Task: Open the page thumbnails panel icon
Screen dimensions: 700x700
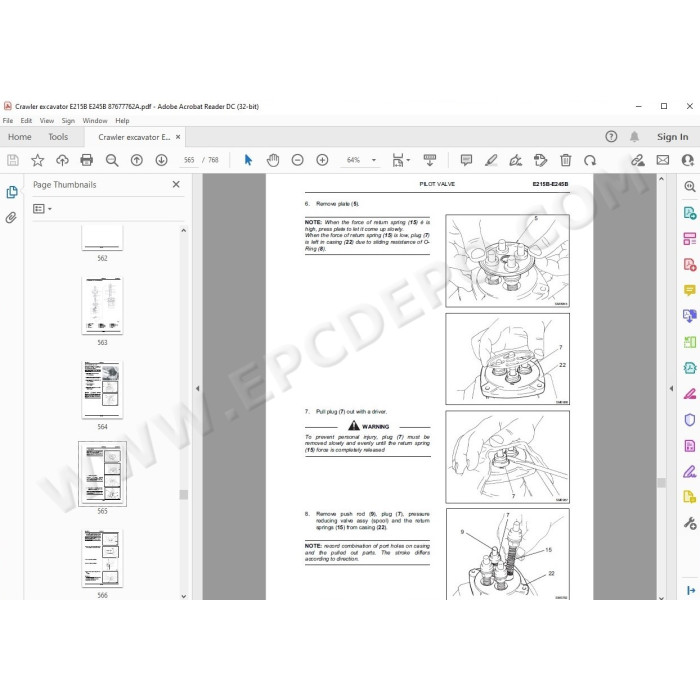Action: click(x=12, y=192)
